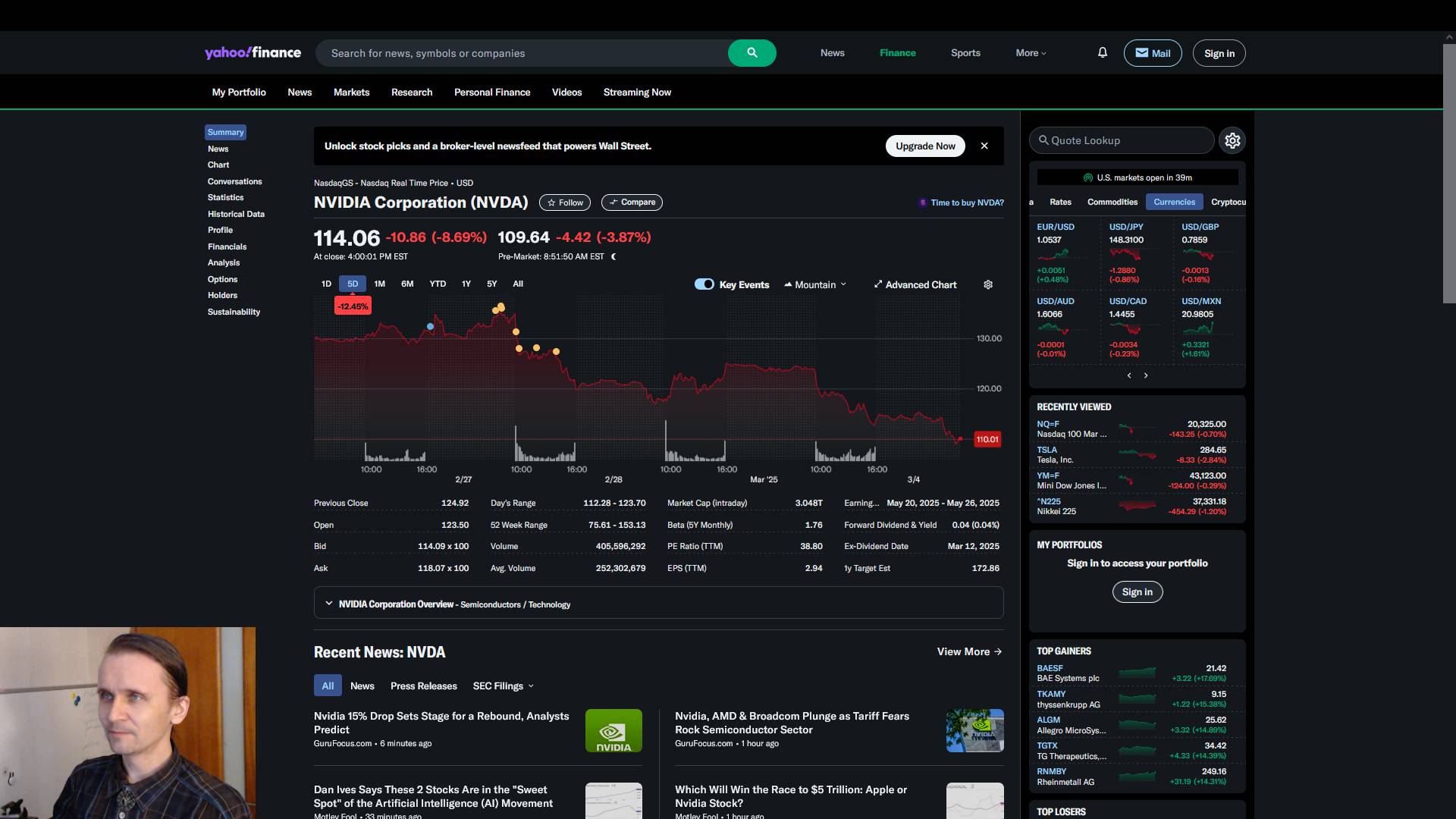Open the SEC Filings dropdown
Screen dimensions: 1456x819
tap(503, 686)
